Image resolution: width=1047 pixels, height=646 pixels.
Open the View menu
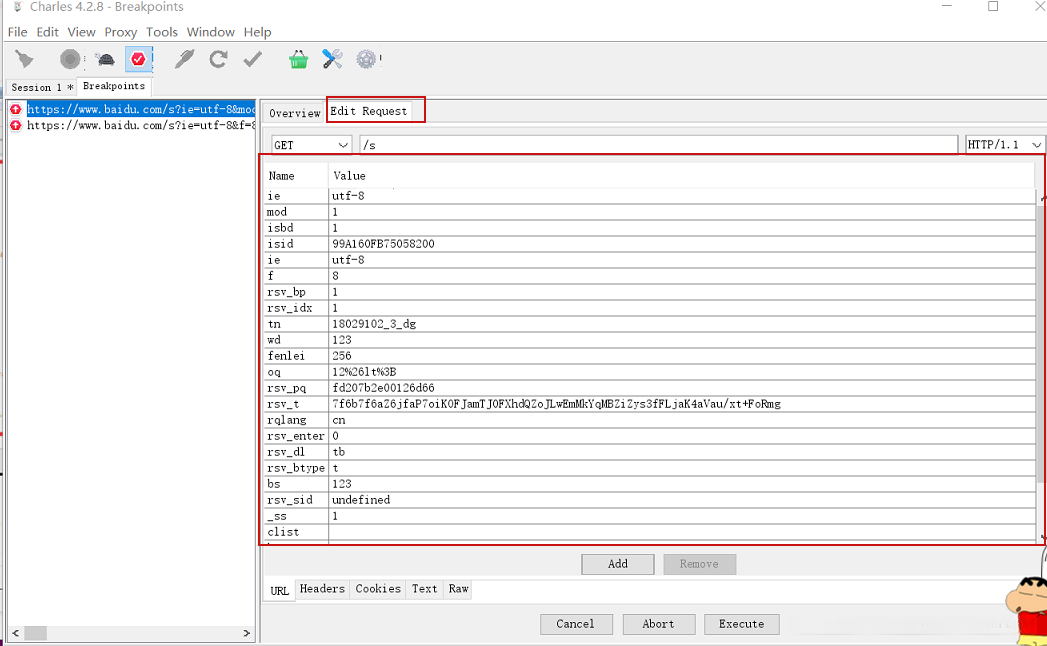81,32
